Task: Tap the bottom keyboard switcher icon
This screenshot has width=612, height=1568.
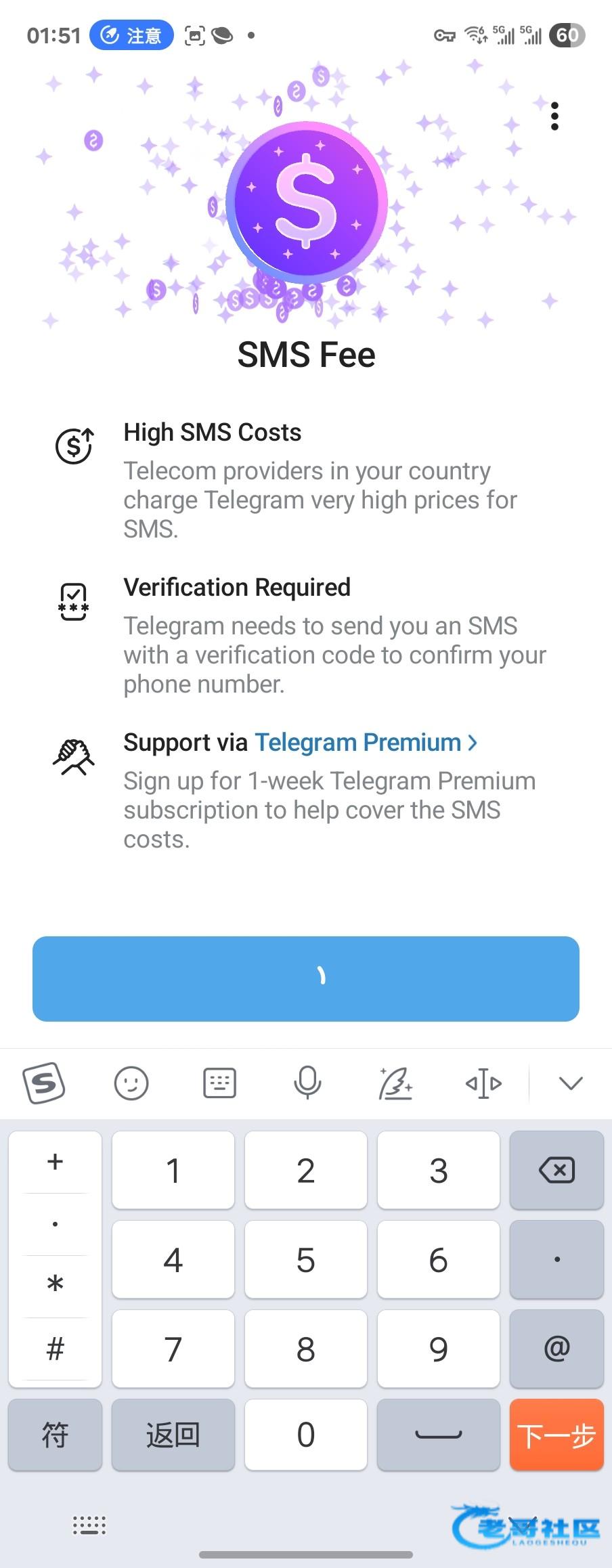Action: click(x=89, y=1525)
